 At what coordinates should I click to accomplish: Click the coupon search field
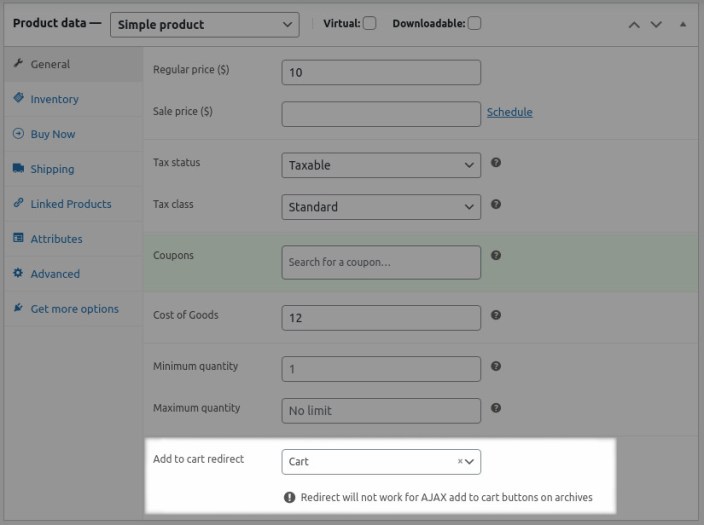(381, 262)
